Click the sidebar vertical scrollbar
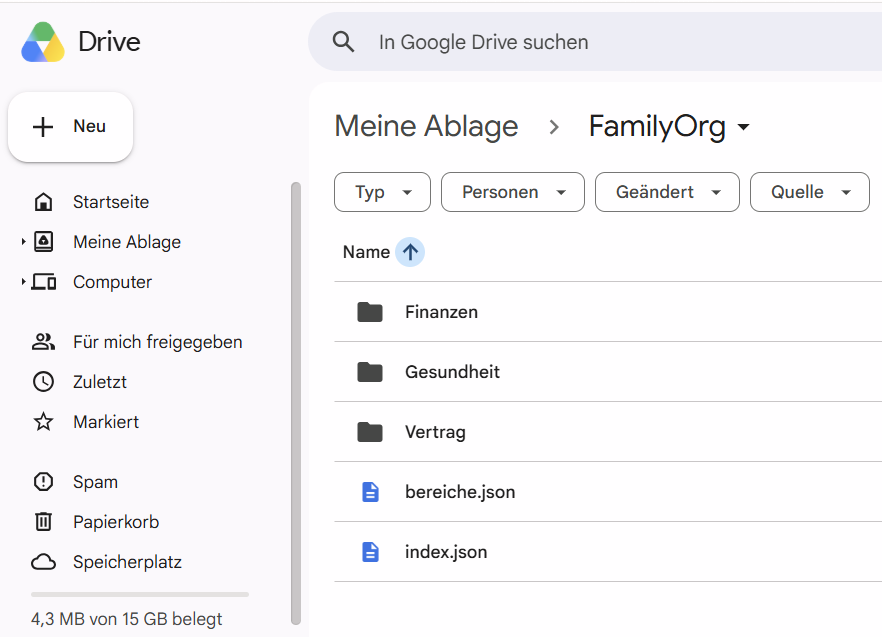This screenshot has height=637, width=882. click(x=296, y=403)
